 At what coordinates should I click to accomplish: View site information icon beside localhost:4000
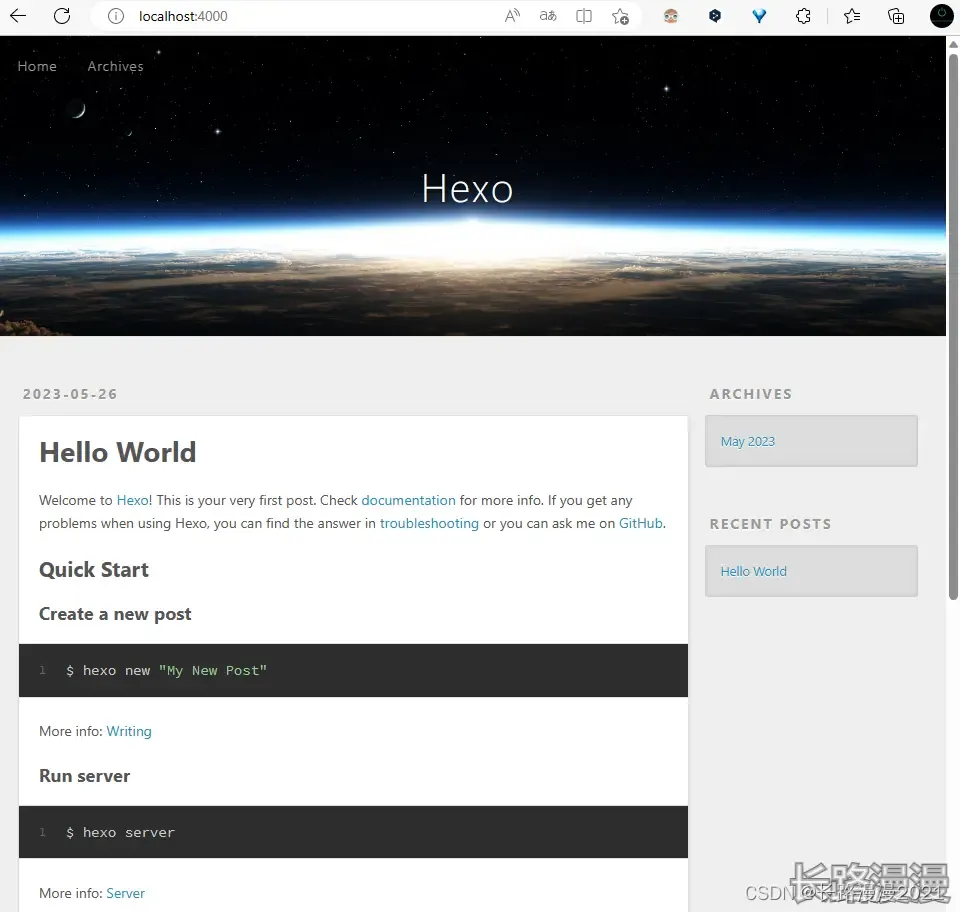[x=116, y=16]
